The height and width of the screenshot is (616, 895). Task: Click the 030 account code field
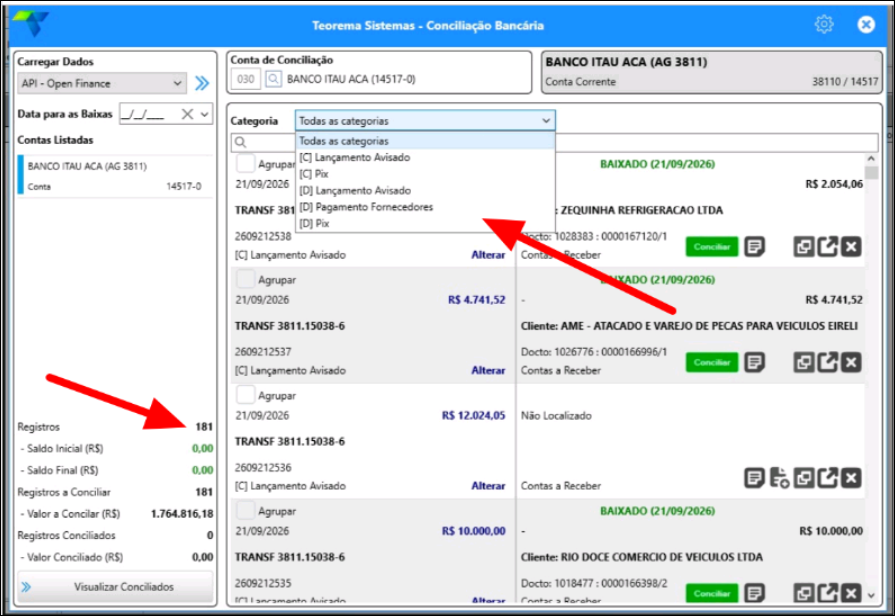coord(245,79)
